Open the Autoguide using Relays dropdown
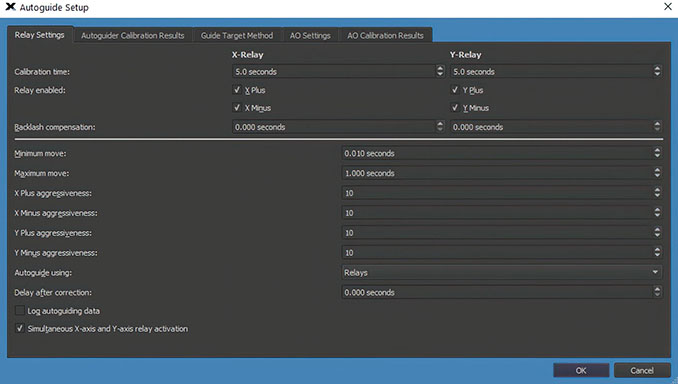 [502, 272]
